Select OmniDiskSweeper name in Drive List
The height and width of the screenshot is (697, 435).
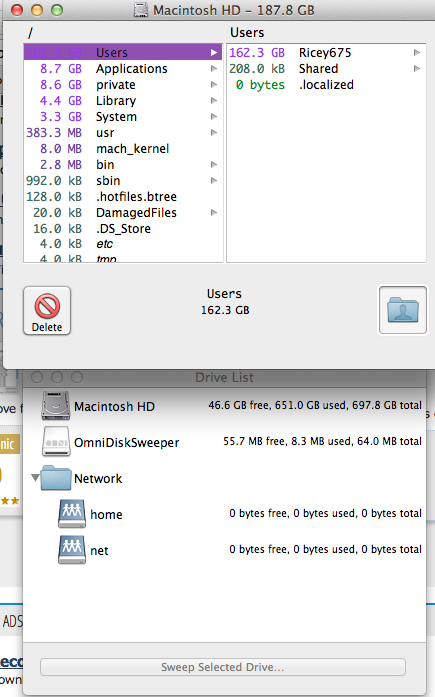pyautogui.click(x=127, y=442)
